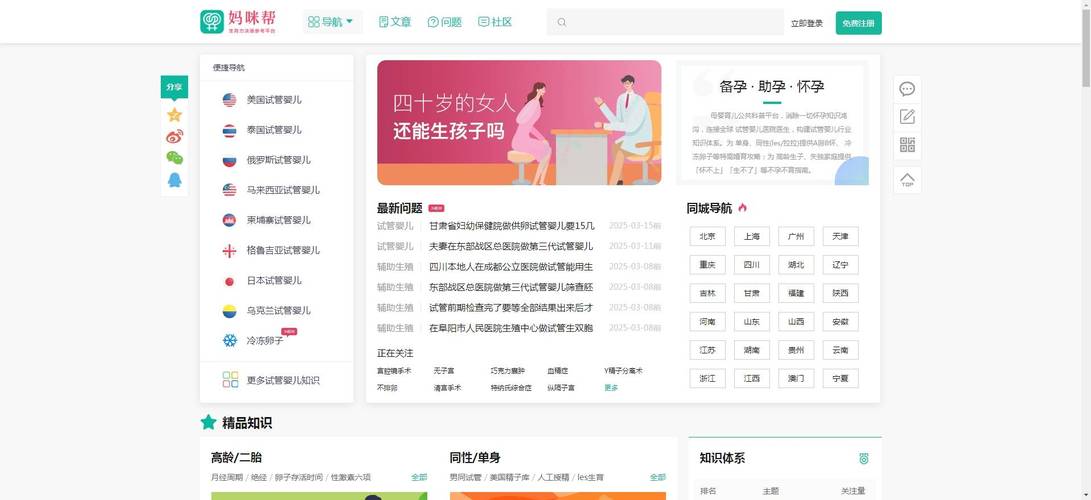Share via the Weibo icon

pyautogui.click(x=175, y=136)
